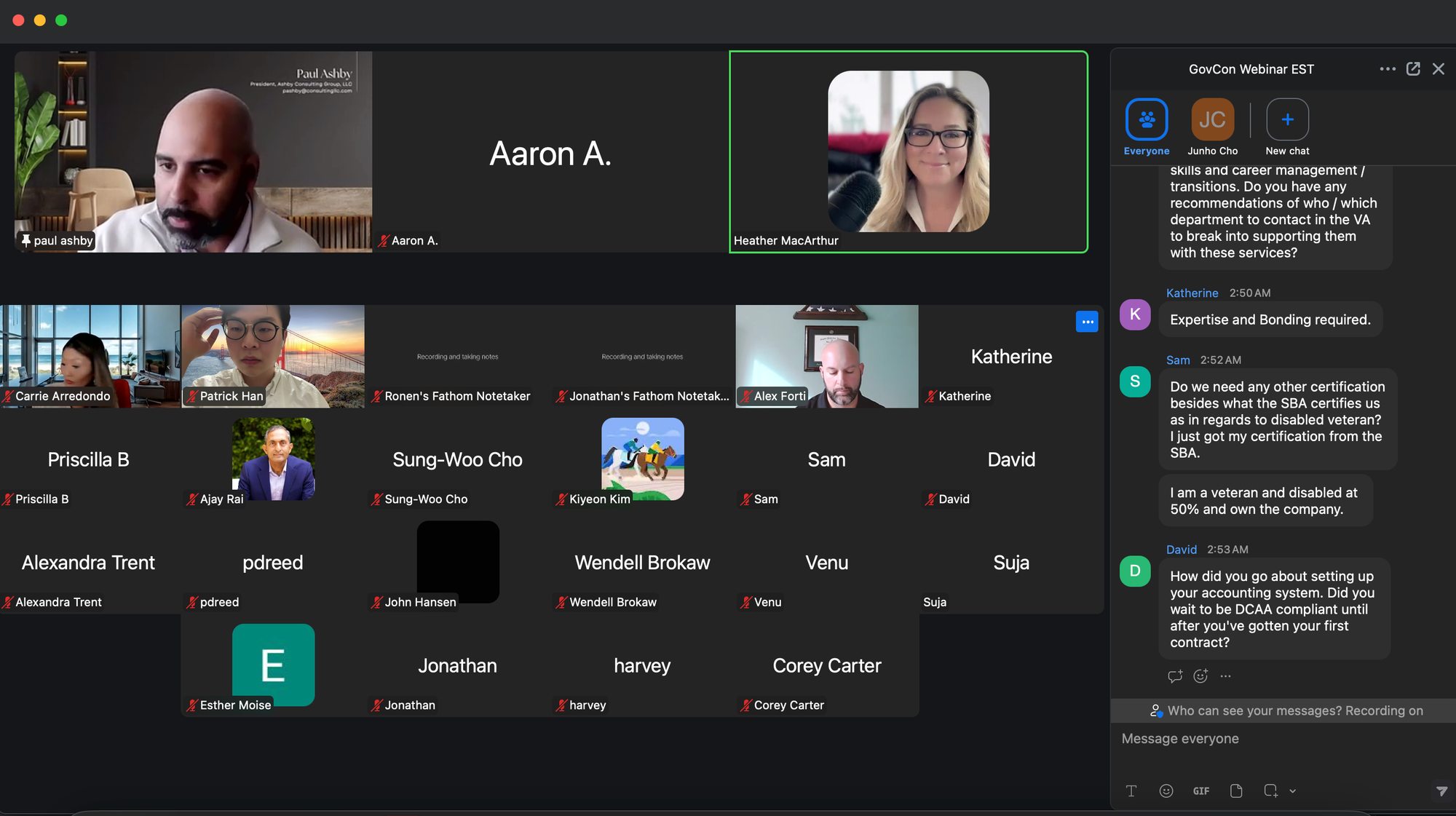Toggle text formatting with the T icon
This screenshot has width=1456, height=816.
[1131, 791]
